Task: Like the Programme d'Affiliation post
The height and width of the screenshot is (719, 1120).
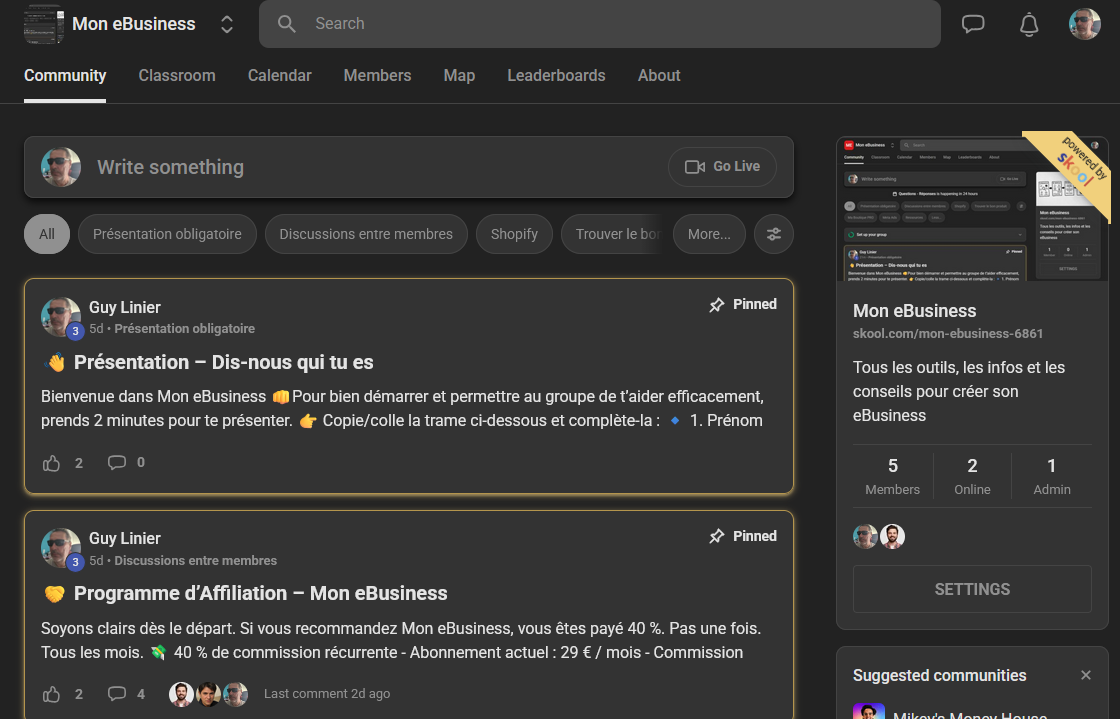Action: [52, 693]
